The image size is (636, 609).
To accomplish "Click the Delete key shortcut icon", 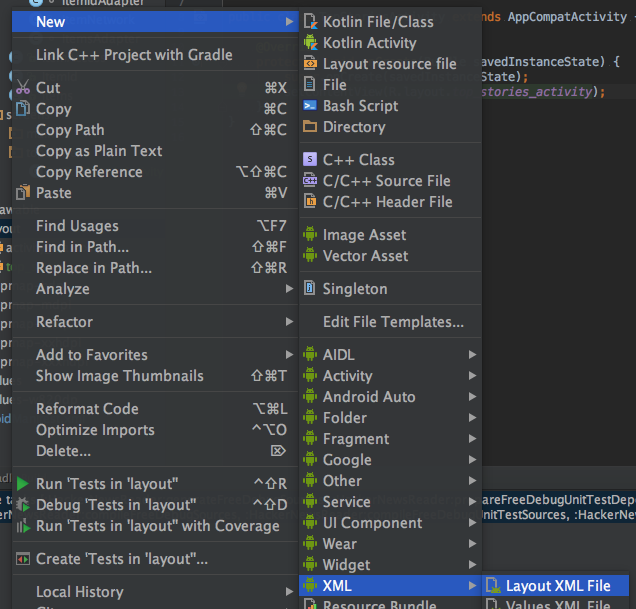I will click(278, 451).
